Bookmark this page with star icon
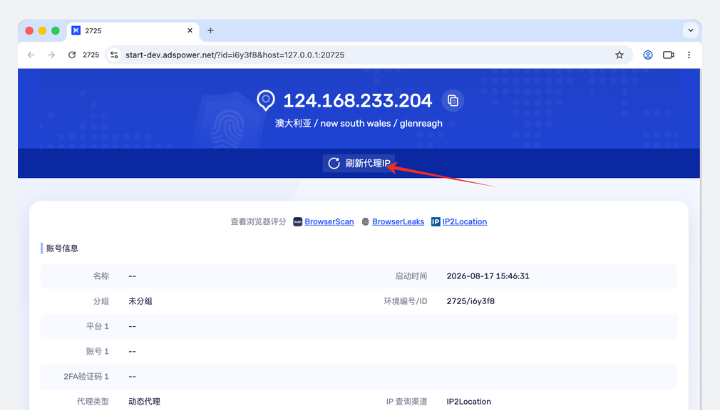Image resolution: width=720 pixels, height=410 pixels. pos(619,55)
